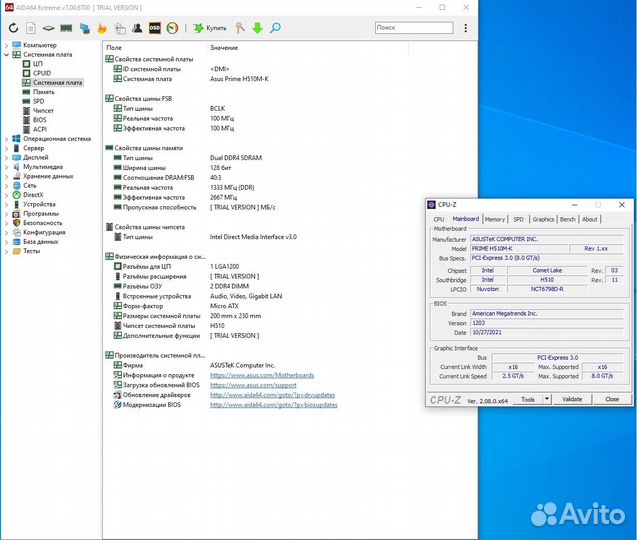This screenshot has width=637, height=540.
Task: Expand the Хранение данных tree node
Action: click(x=6, y=176)
